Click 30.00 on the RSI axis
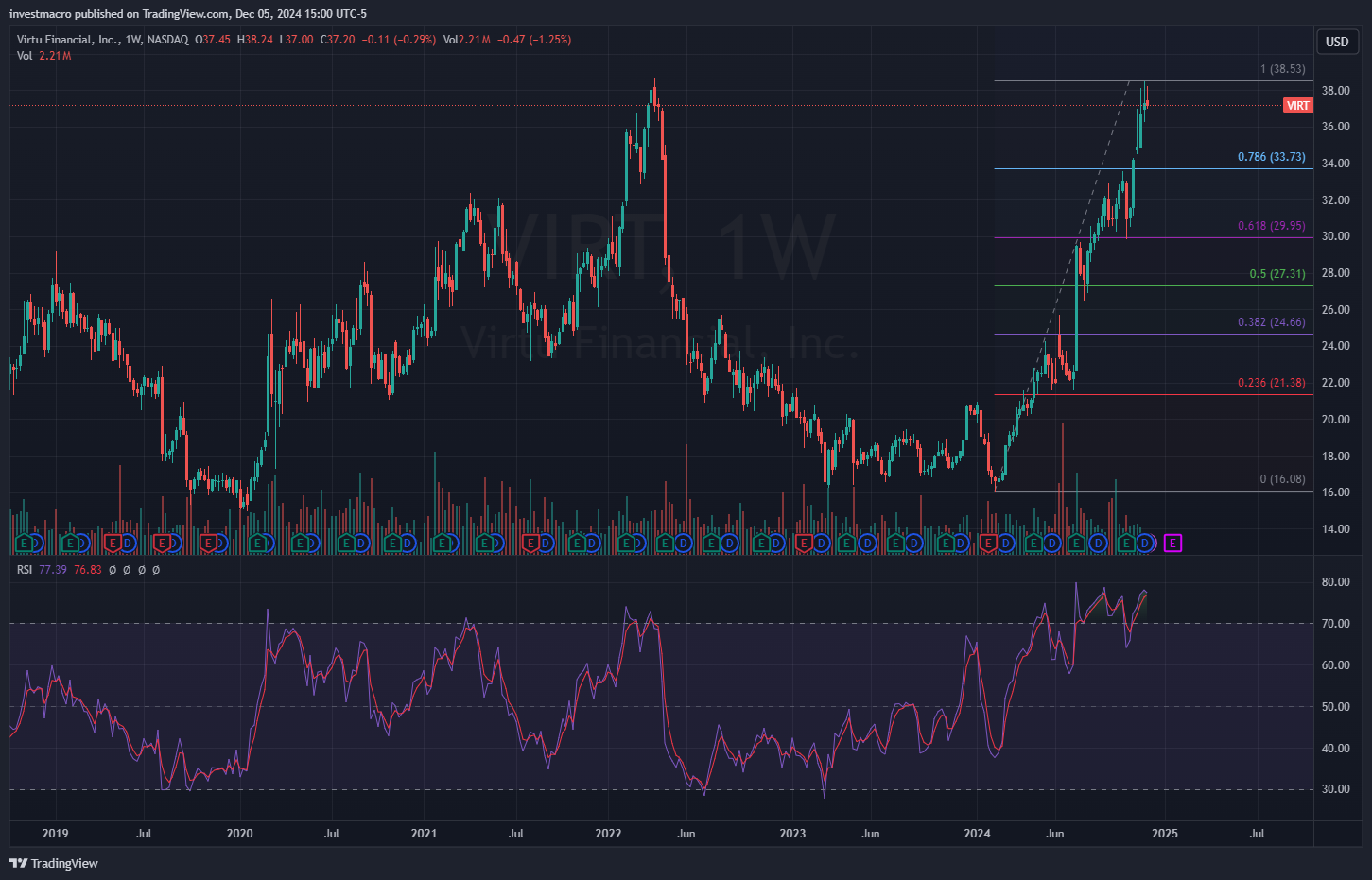Image resolution: width=1372 pixels, height=880 pixels. (1335, 789)
